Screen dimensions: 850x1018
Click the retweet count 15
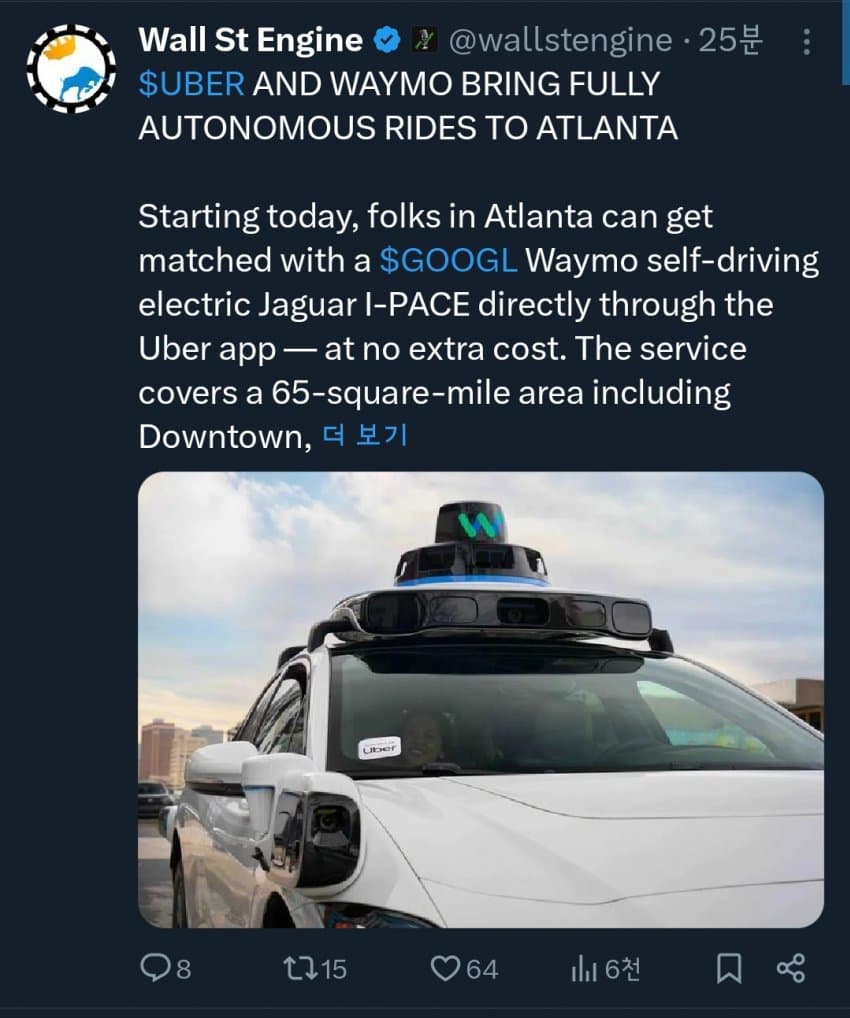tap(334, 969)
